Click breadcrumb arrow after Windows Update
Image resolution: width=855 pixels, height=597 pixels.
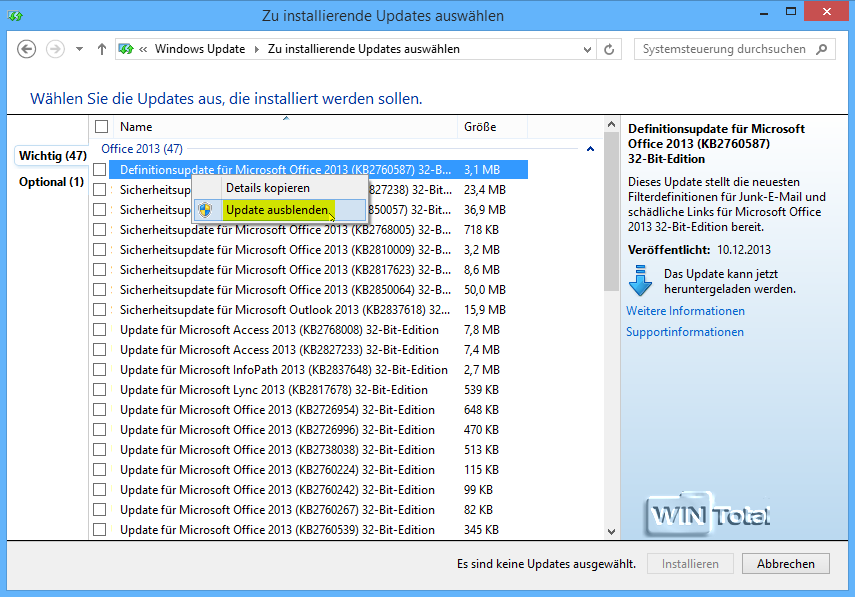point(256,49)
